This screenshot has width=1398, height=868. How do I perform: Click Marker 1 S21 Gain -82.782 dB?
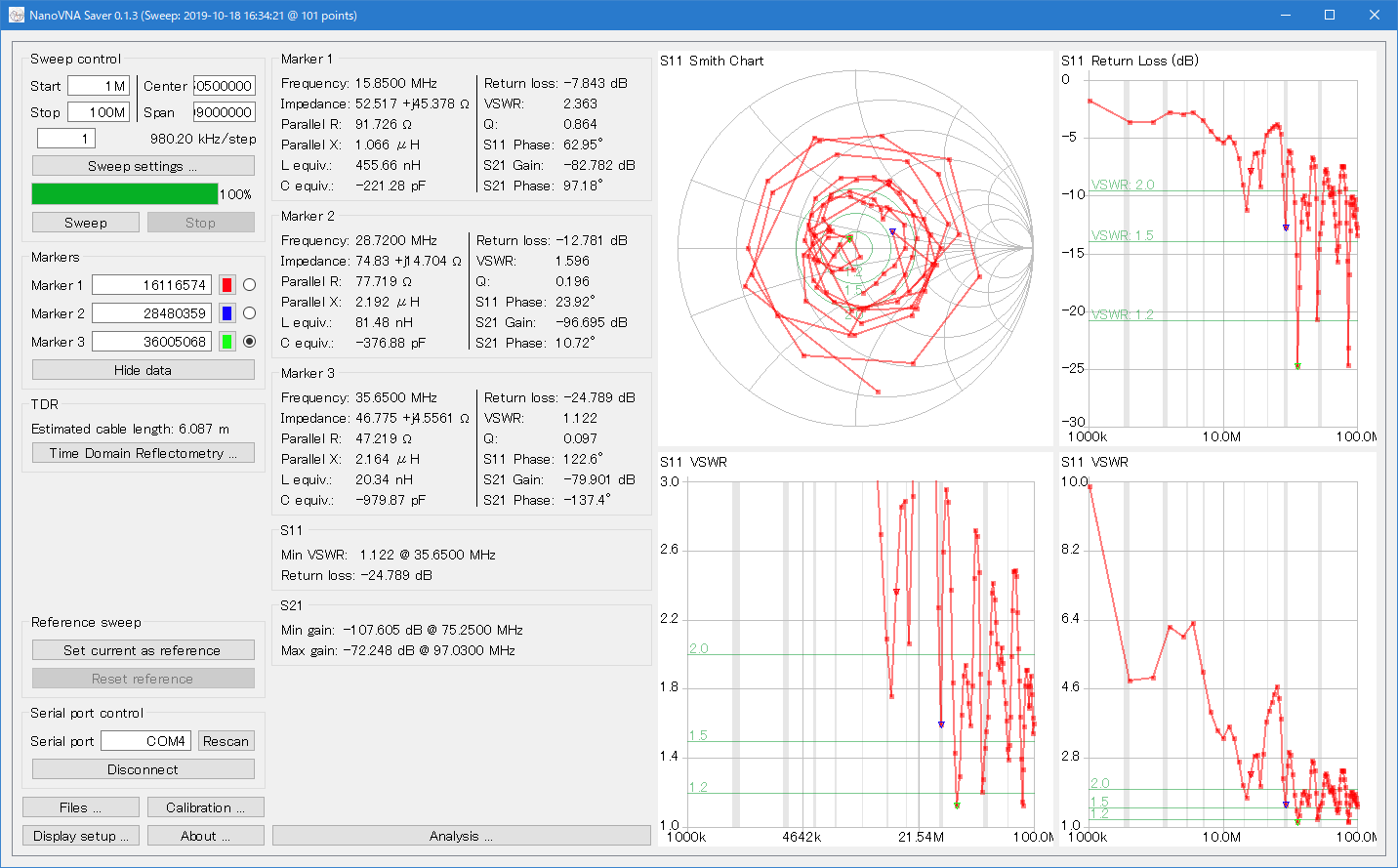pyautogui.click(x=599, y=165)
